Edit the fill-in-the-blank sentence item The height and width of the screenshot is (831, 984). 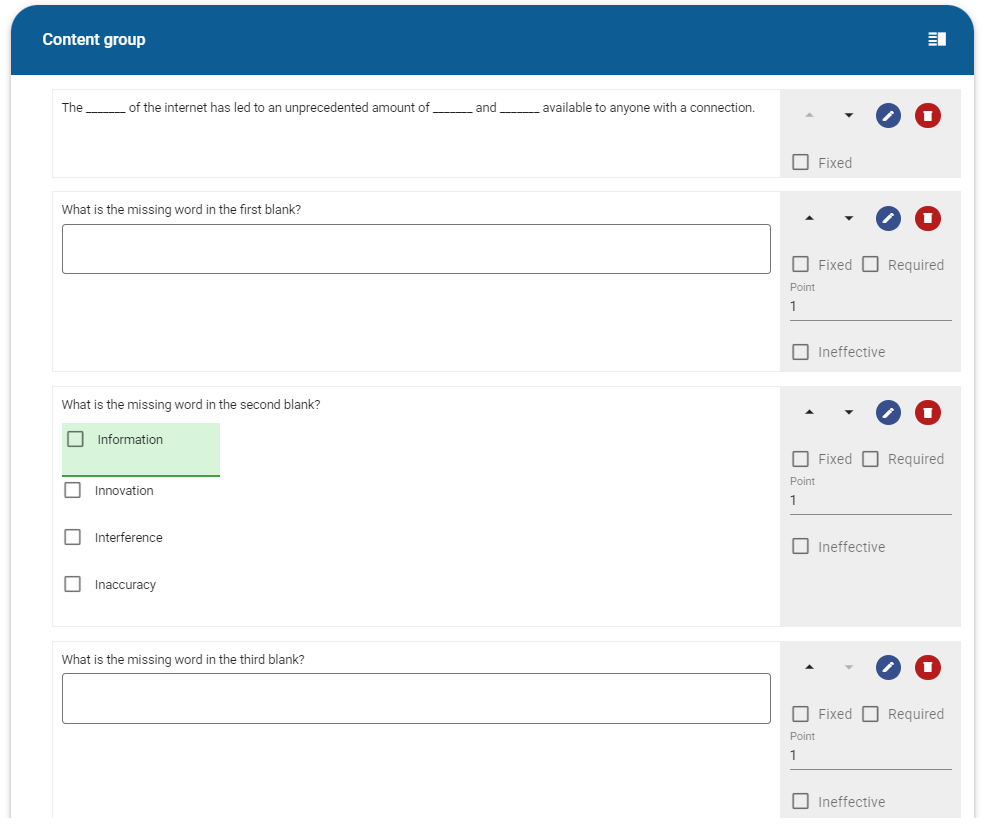pos(888,115)
